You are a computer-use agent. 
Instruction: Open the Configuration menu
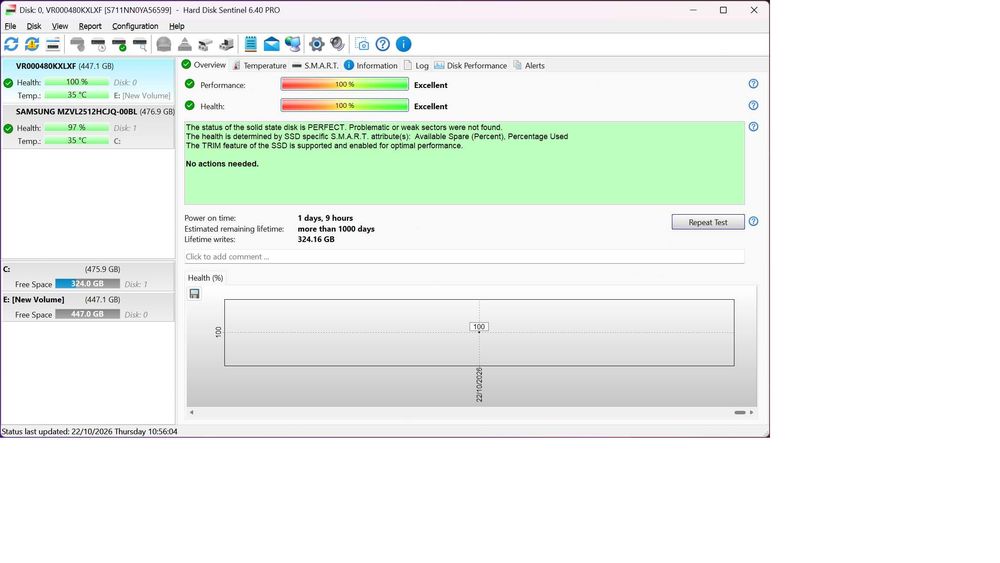tap(135, 26)
